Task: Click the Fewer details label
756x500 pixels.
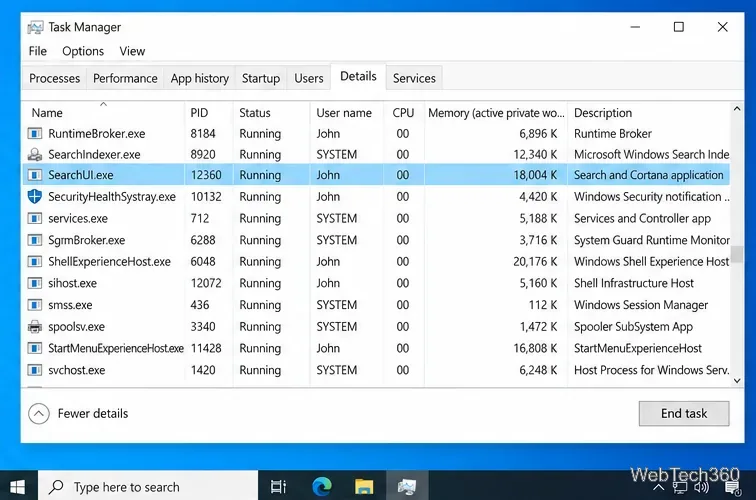Action: coord(93,413)
